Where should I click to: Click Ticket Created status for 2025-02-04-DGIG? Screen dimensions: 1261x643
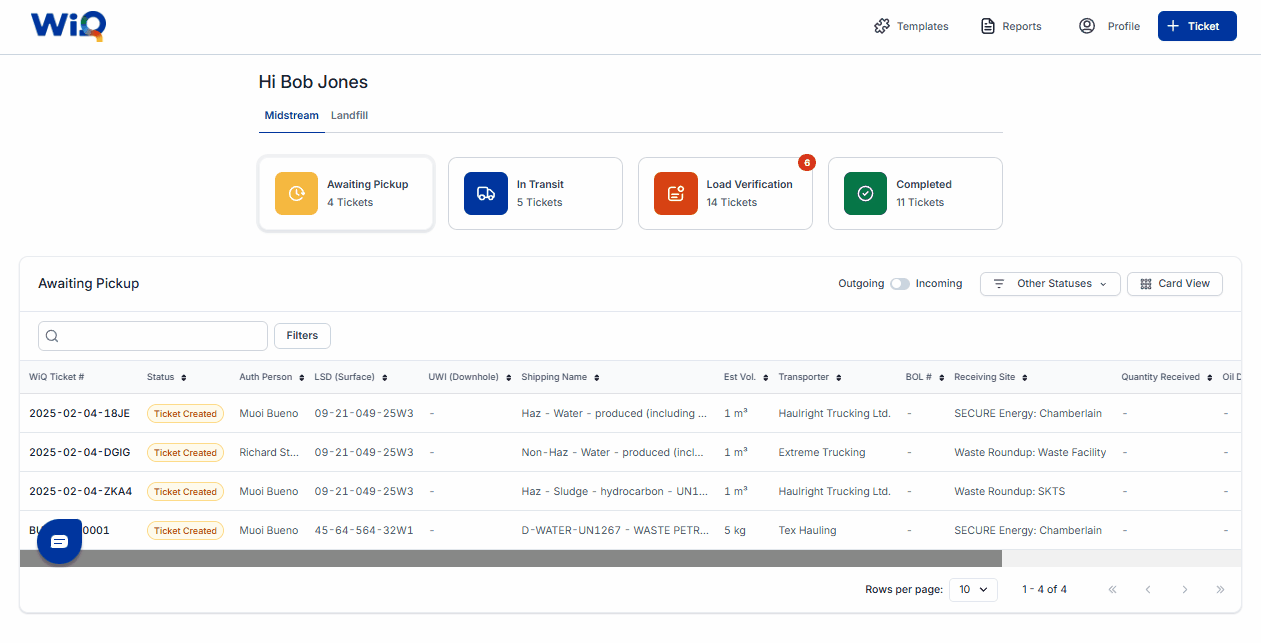185,452
